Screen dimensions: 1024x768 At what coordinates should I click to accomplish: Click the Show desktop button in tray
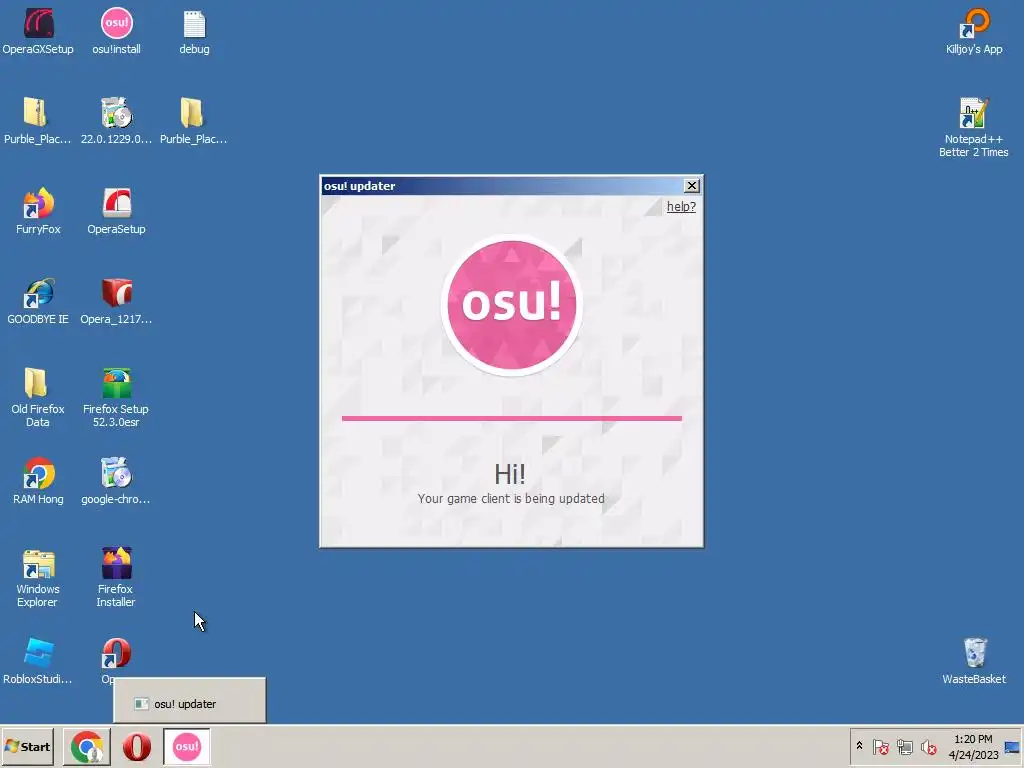1013,746
